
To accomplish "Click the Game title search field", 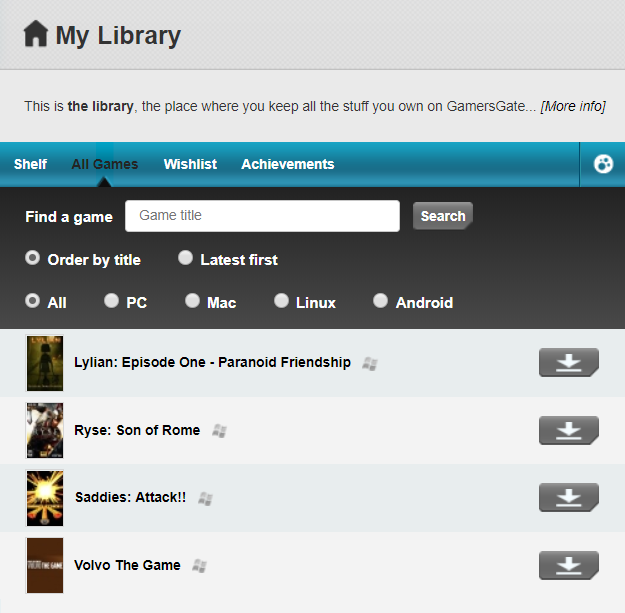I will click(262, 216).
